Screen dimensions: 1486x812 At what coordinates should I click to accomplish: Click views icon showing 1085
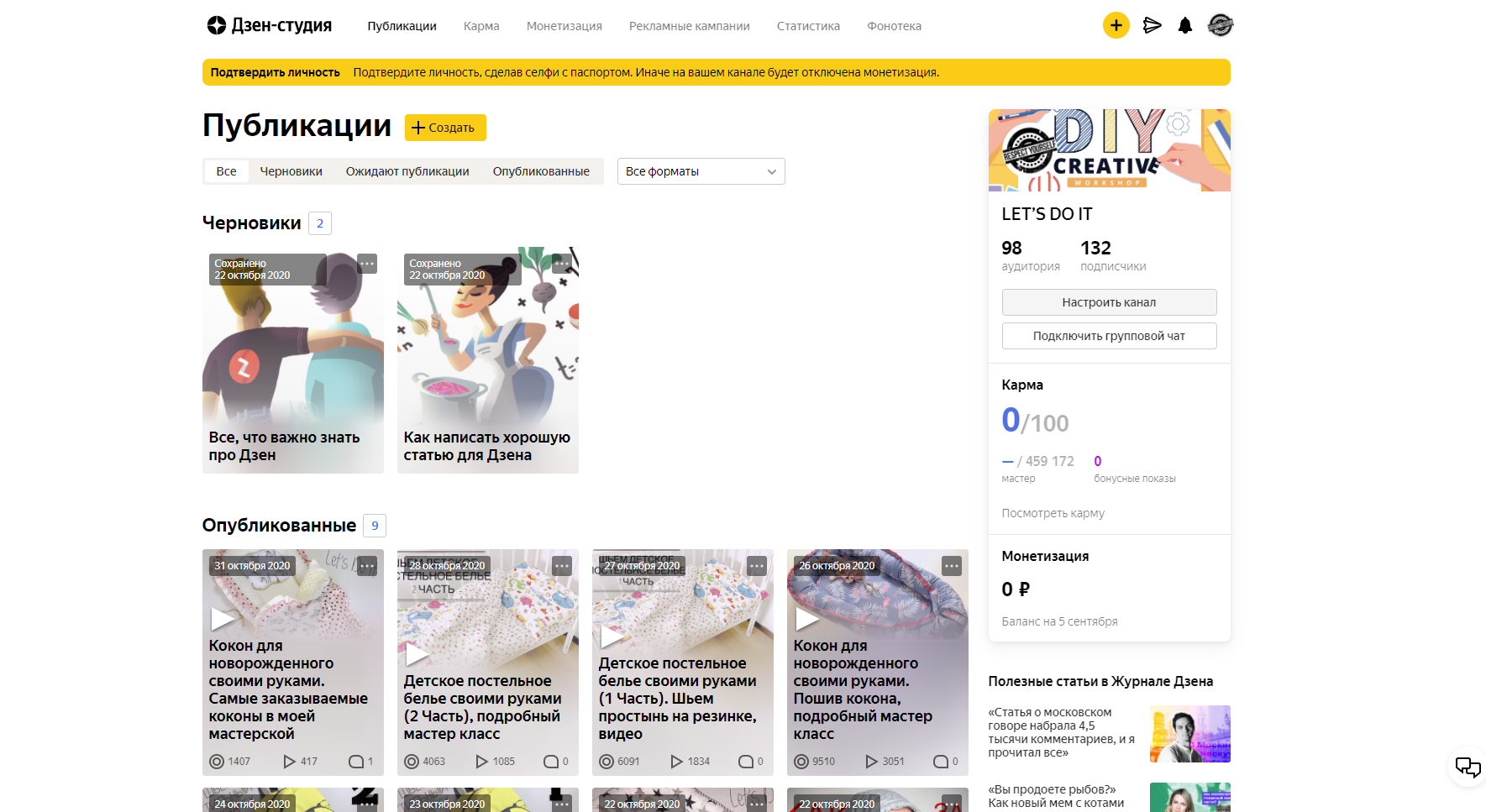(481, 762)
